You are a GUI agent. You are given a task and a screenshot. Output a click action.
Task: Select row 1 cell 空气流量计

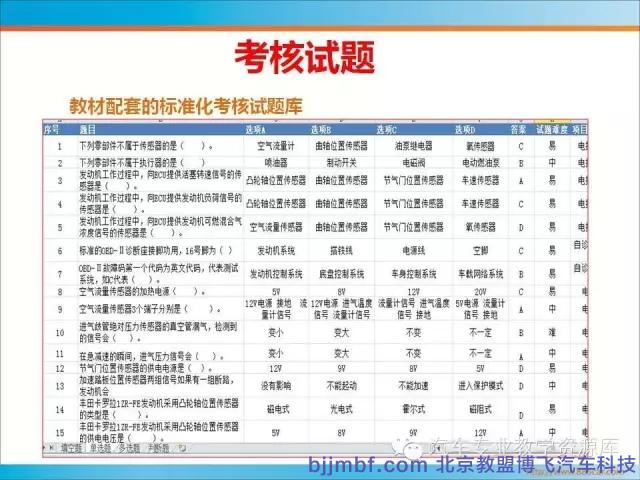click(x=274, y=146)
